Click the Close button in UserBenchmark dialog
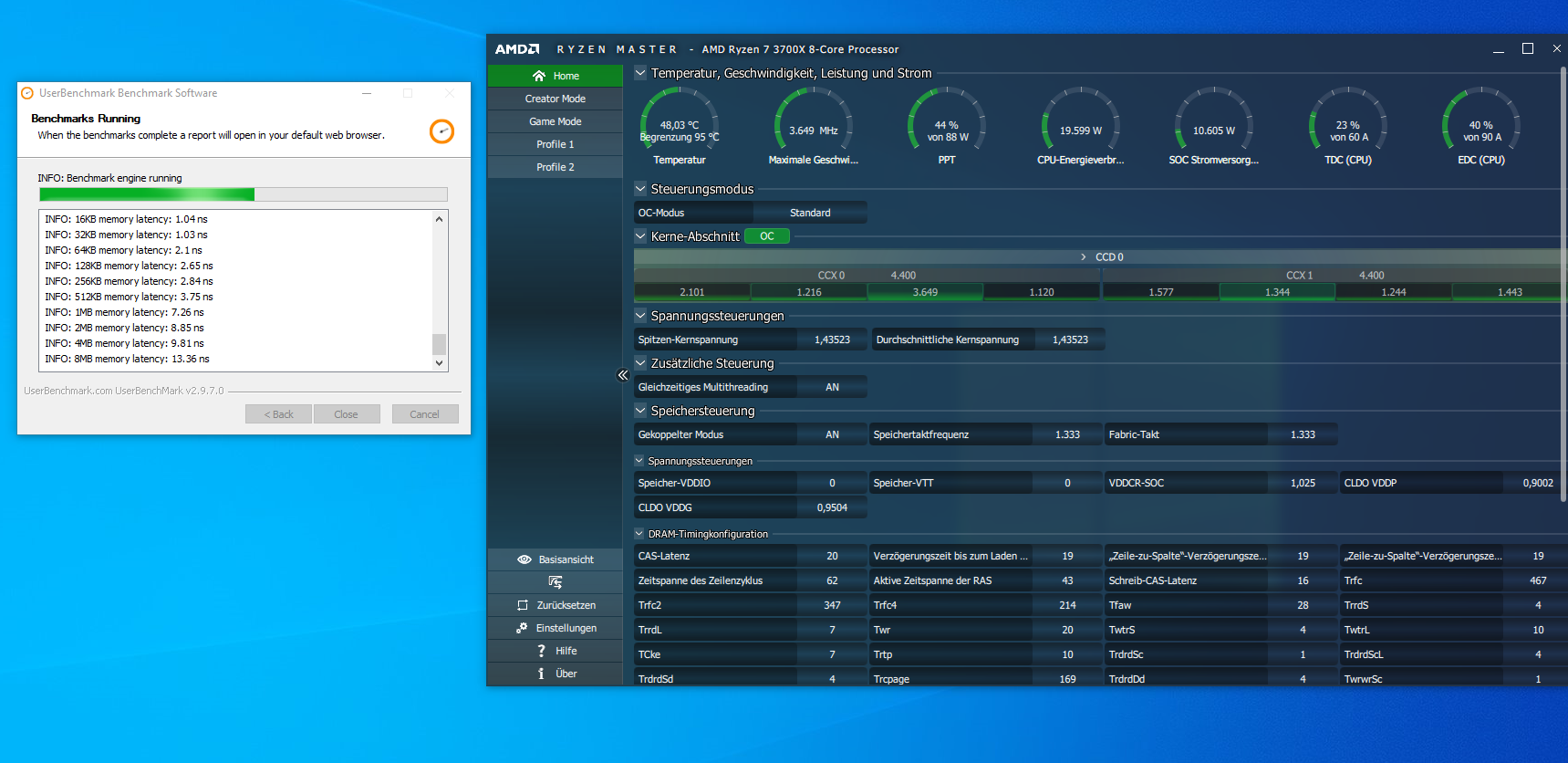Image resolution: width=1568 pixels, height=763 pixels. click(x=347, y=414)
